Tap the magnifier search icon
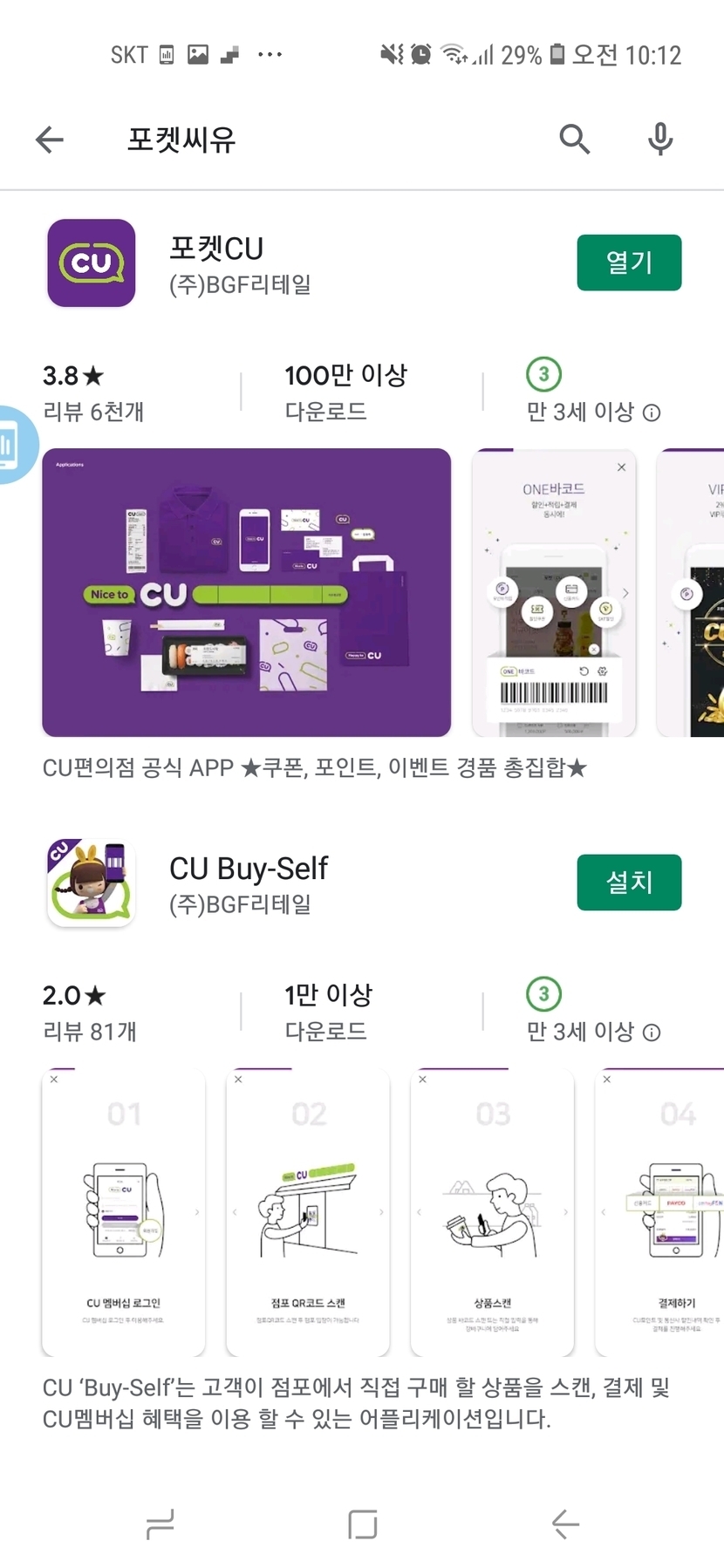Screen dimensions: 724x1568 [575, 139]
